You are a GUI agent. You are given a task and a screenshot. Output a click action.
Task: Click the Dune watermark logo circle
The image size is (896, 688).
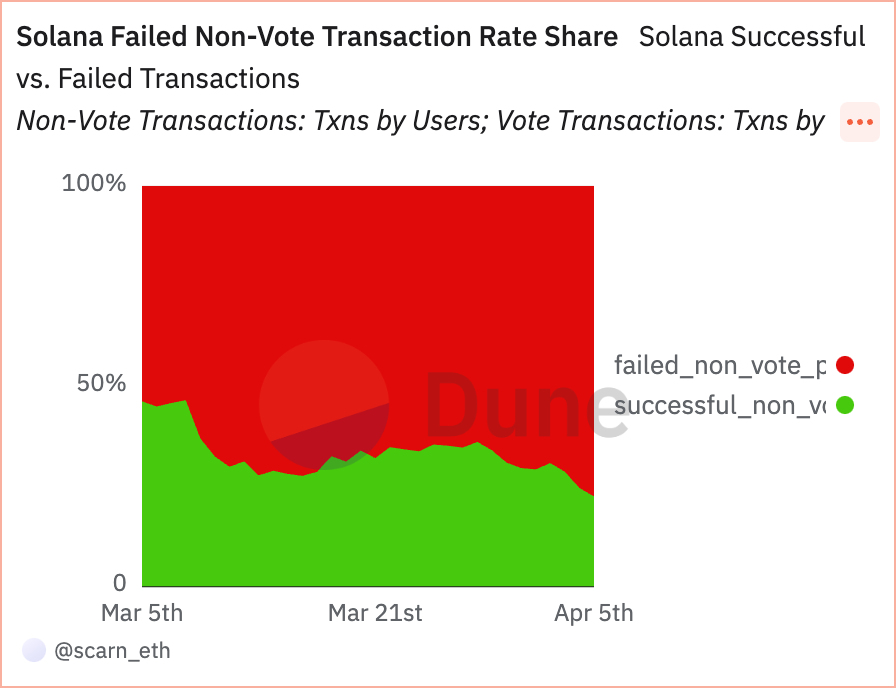coord(324,405)
